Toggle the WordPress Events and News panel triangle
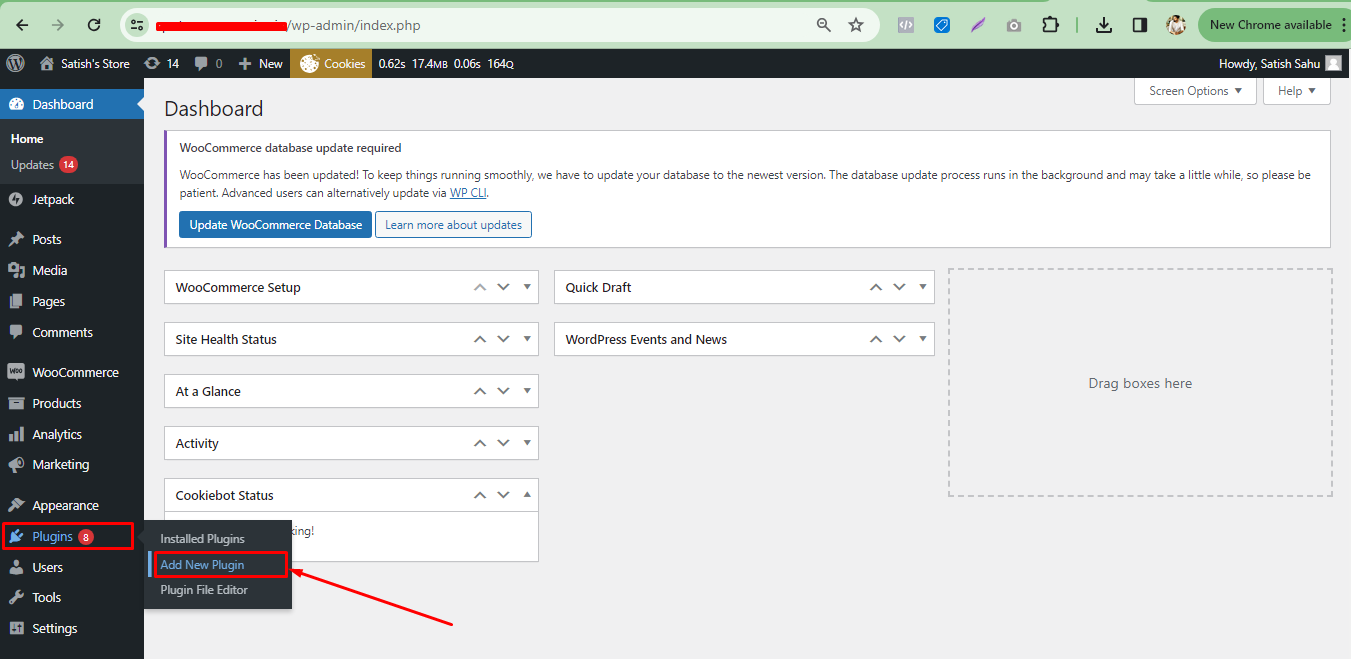The image size is (1351, 659). click(923, 339)
